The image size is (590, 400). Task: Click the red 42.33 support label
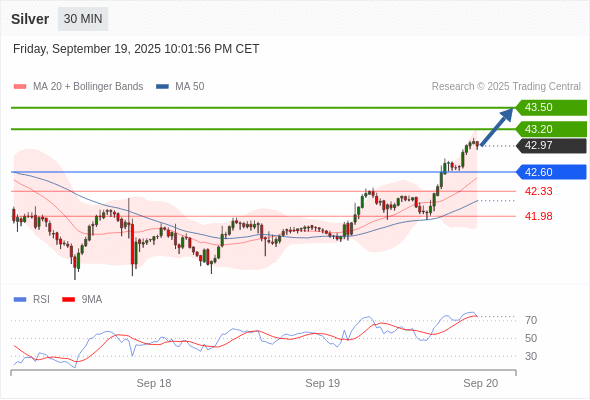[x=538, y=192]
